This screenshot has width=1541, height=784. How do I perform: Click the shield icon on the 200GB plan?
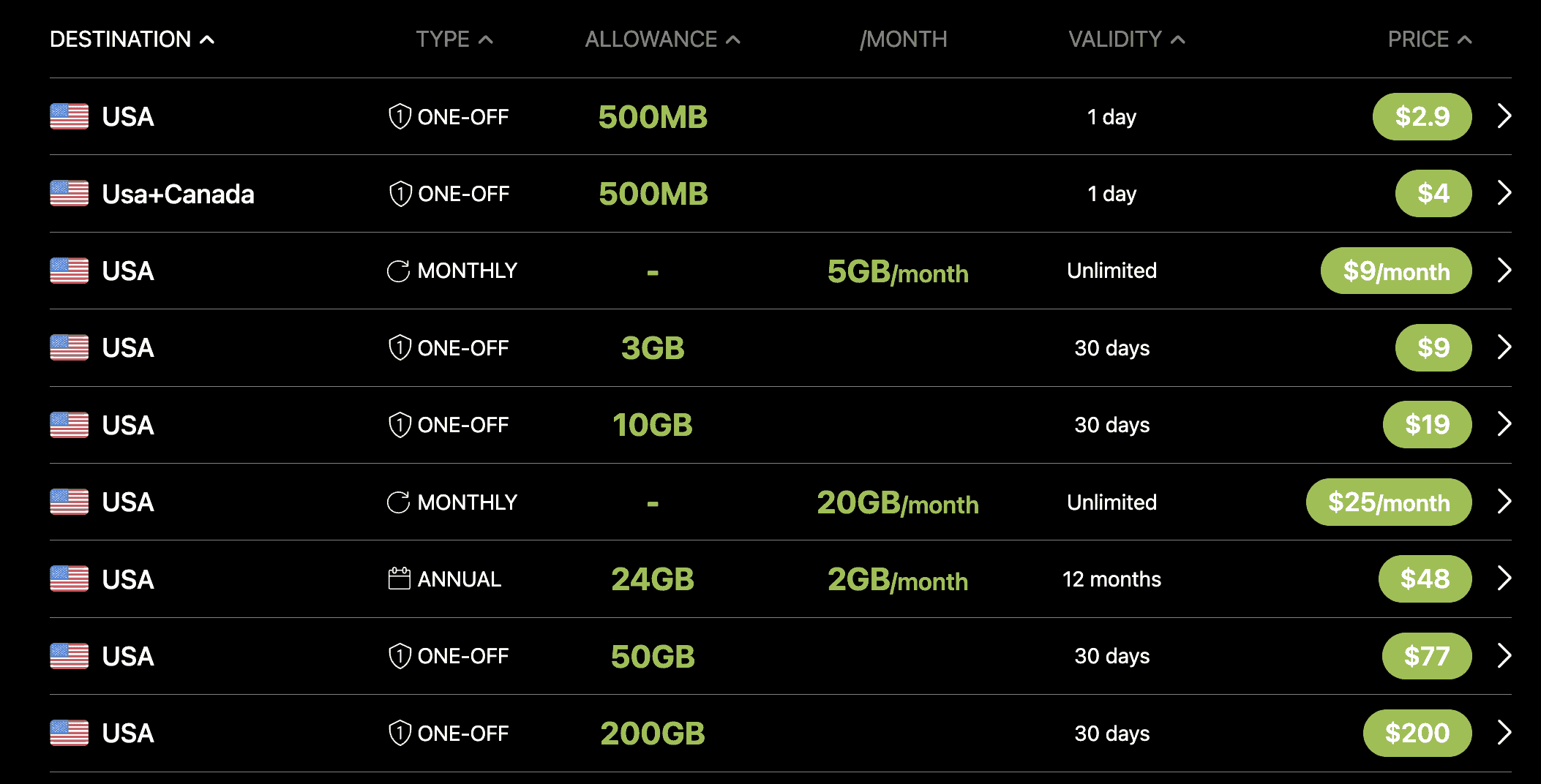pyautogui.click(x=400, y=733)
